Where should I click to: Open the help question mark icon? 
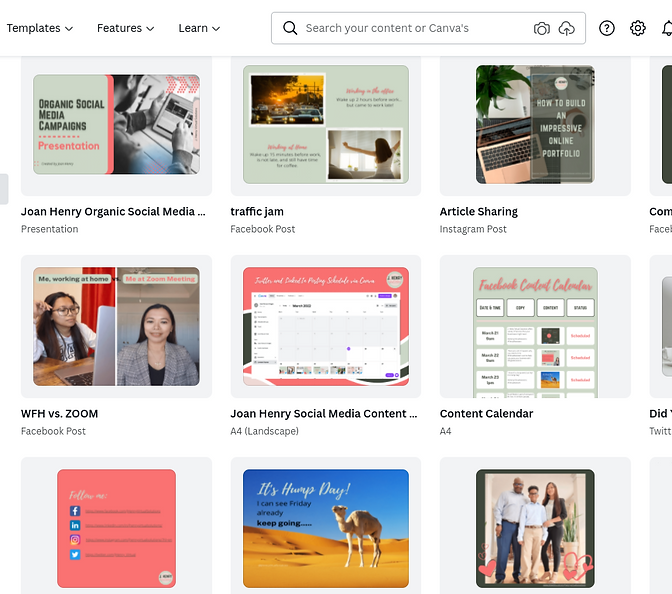[x=606, y=28]
